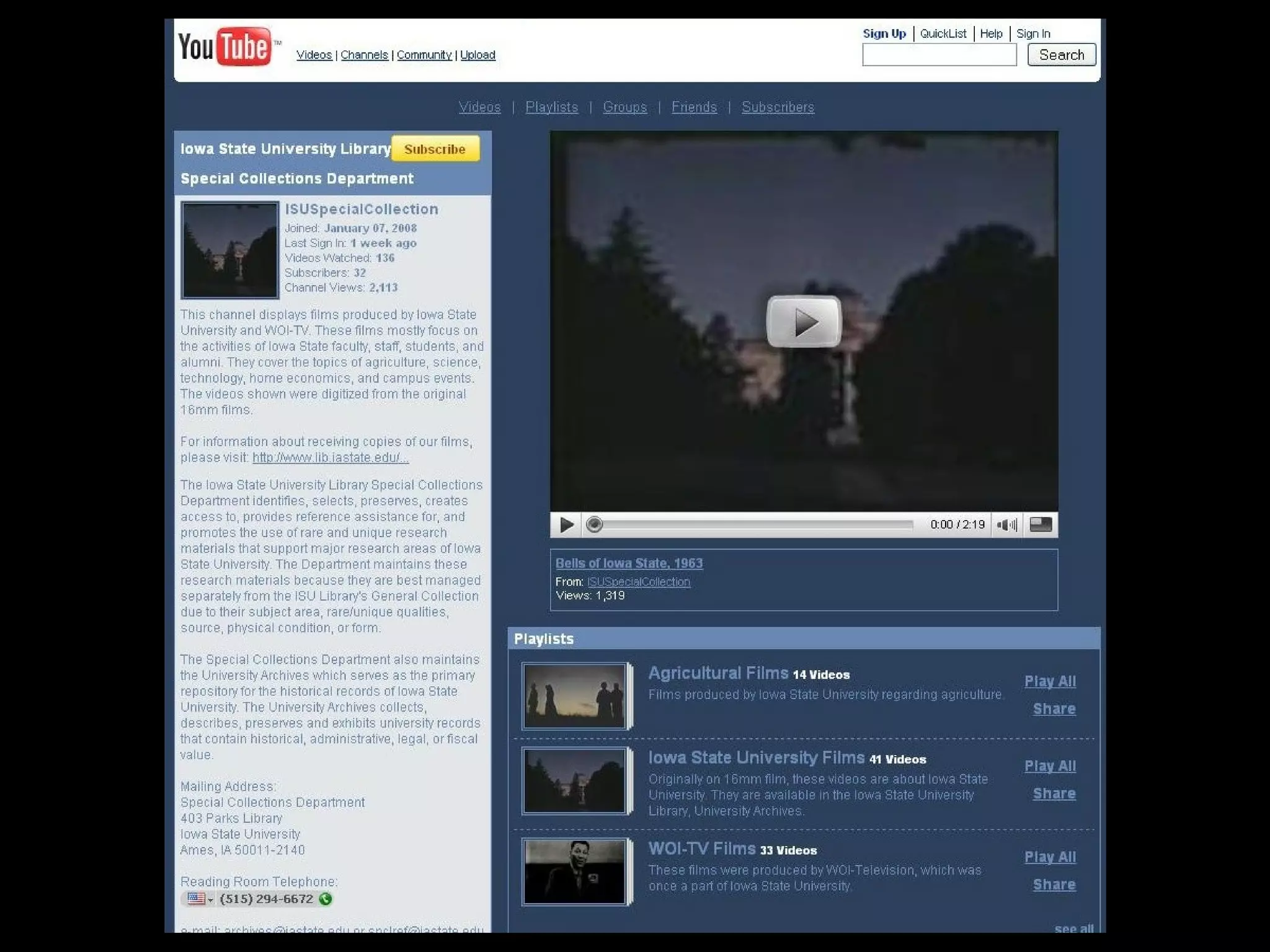Click ISUSpecialCollection channel avatar image

229,250
